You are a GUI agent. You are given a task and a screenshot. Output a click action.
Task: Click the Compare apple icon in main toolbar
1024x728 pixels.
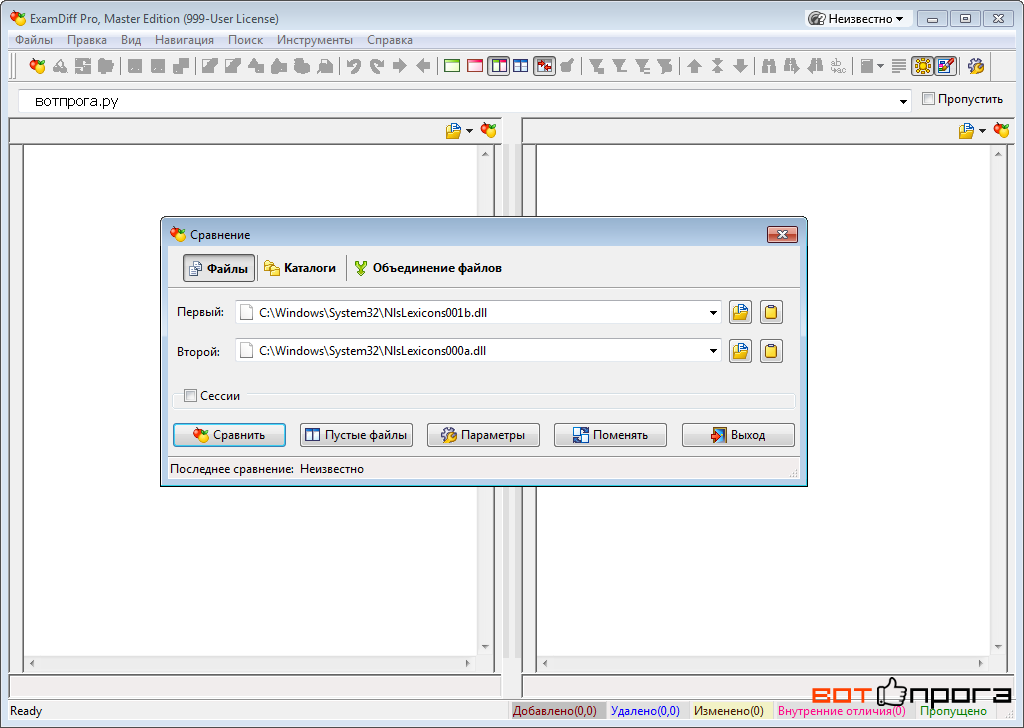37,66
